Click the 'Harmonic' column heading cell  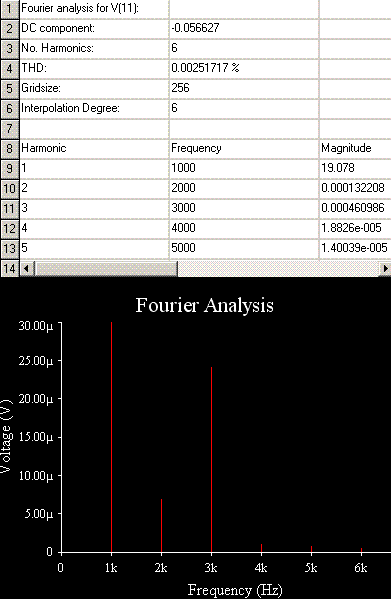pos(94,149)
